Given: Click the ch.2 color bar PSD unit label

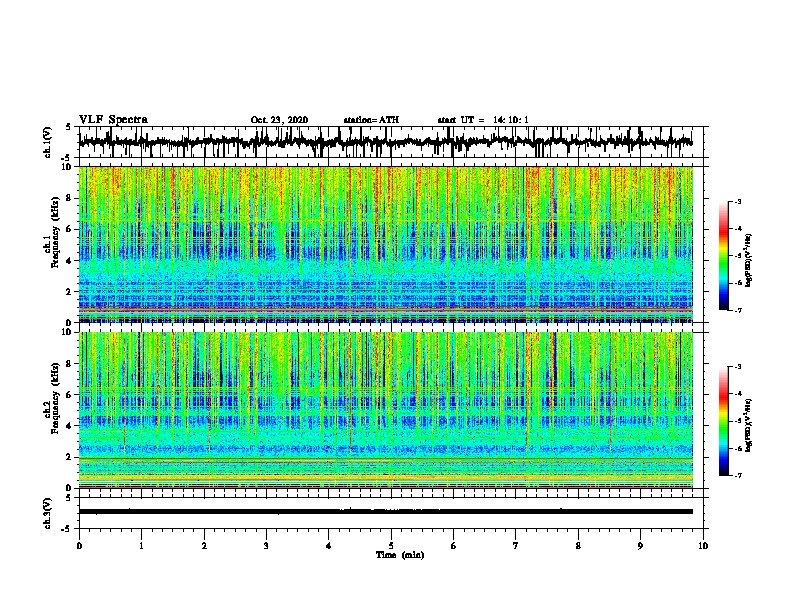Looking at the screenshot, I should 749,425.
